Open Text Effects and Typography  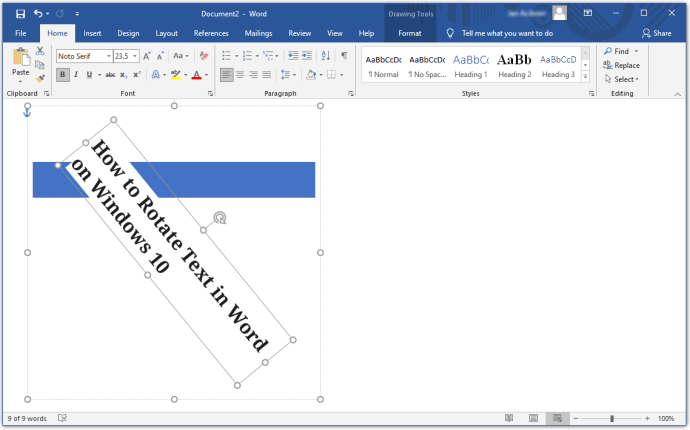[x=155, y=75]
